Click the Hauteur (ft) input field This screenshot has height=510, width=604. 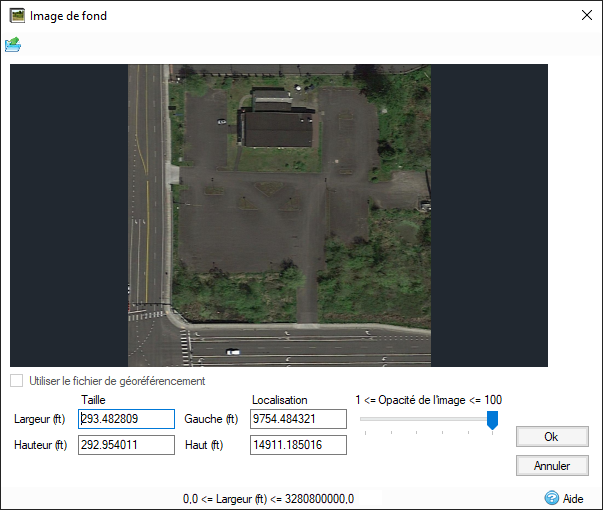coord(126,445)
